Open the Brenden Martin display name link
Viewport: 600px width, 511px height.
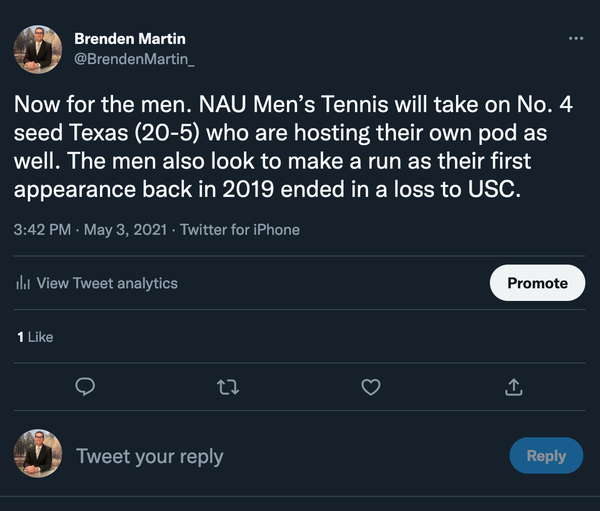pos(130,39)
